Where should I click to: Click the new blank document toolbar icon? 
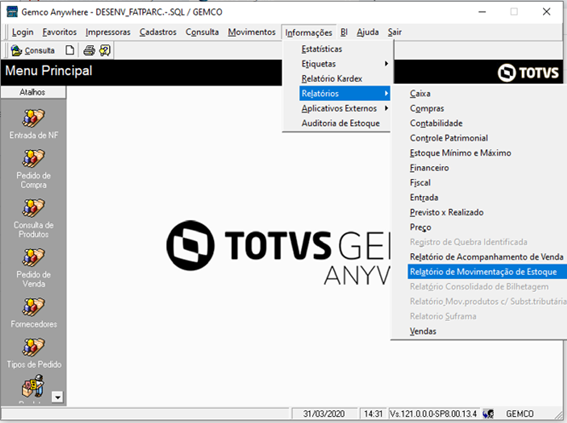point(70,50)
